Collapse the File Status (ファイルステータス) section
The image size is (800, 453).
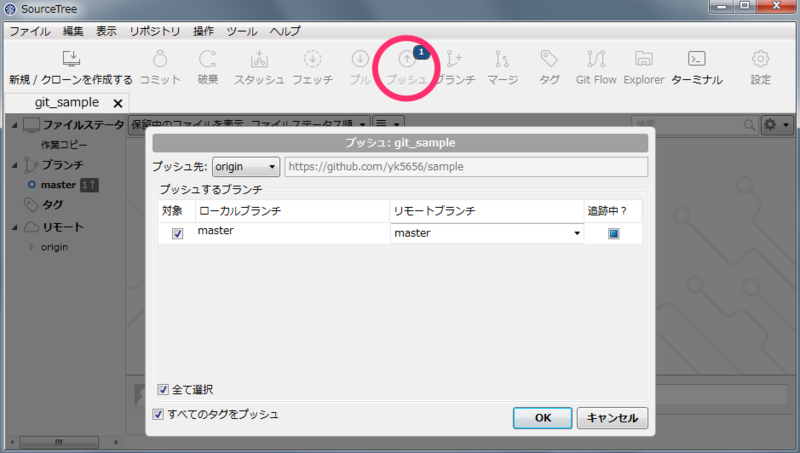[x=14, y=125]
